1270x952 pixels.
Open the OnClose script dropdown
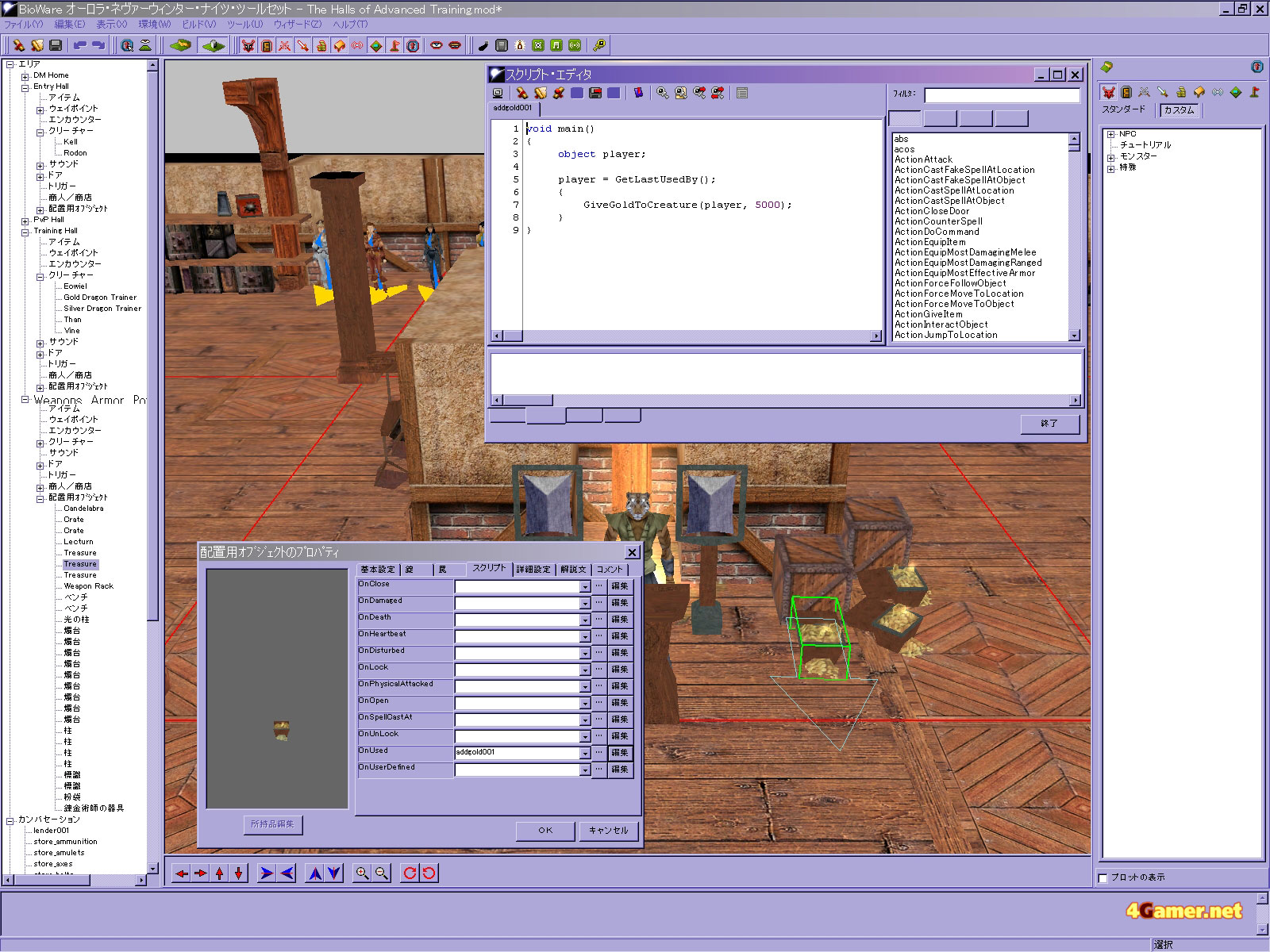click(585, 586)
